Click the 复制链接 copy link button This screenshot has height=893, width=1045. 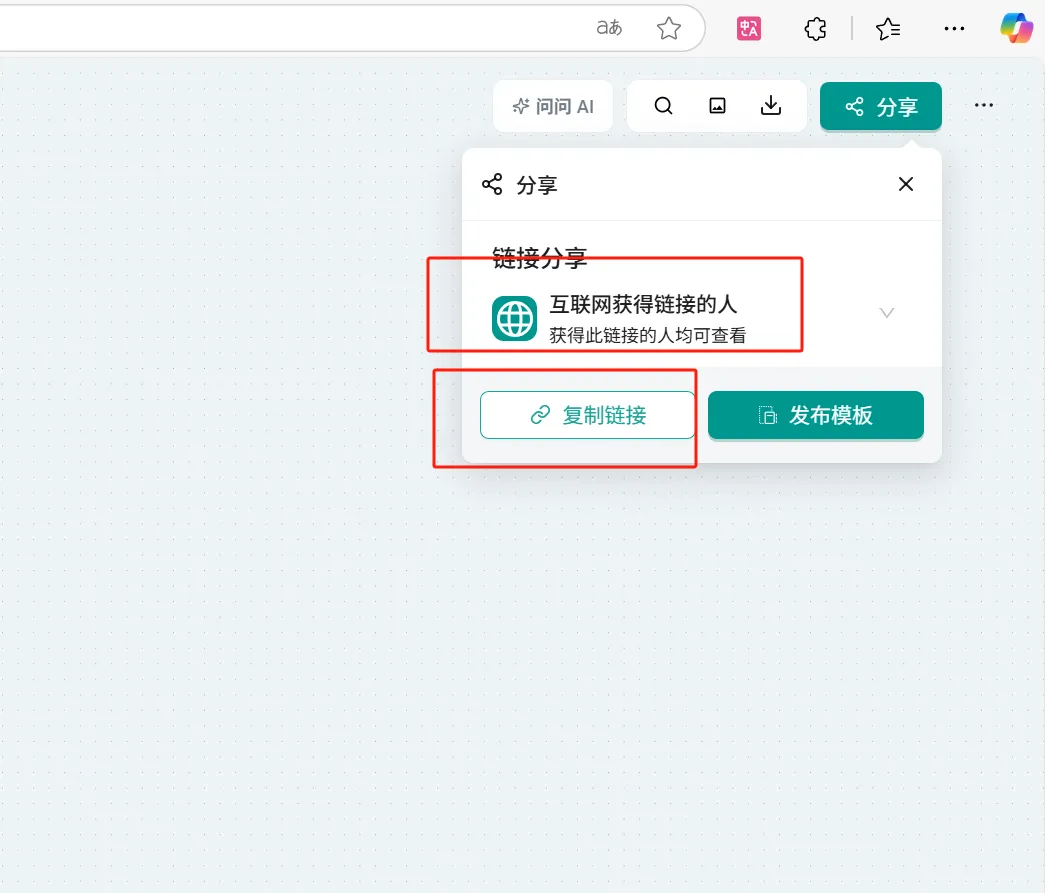pyautogui.click(x=587, y=415)
